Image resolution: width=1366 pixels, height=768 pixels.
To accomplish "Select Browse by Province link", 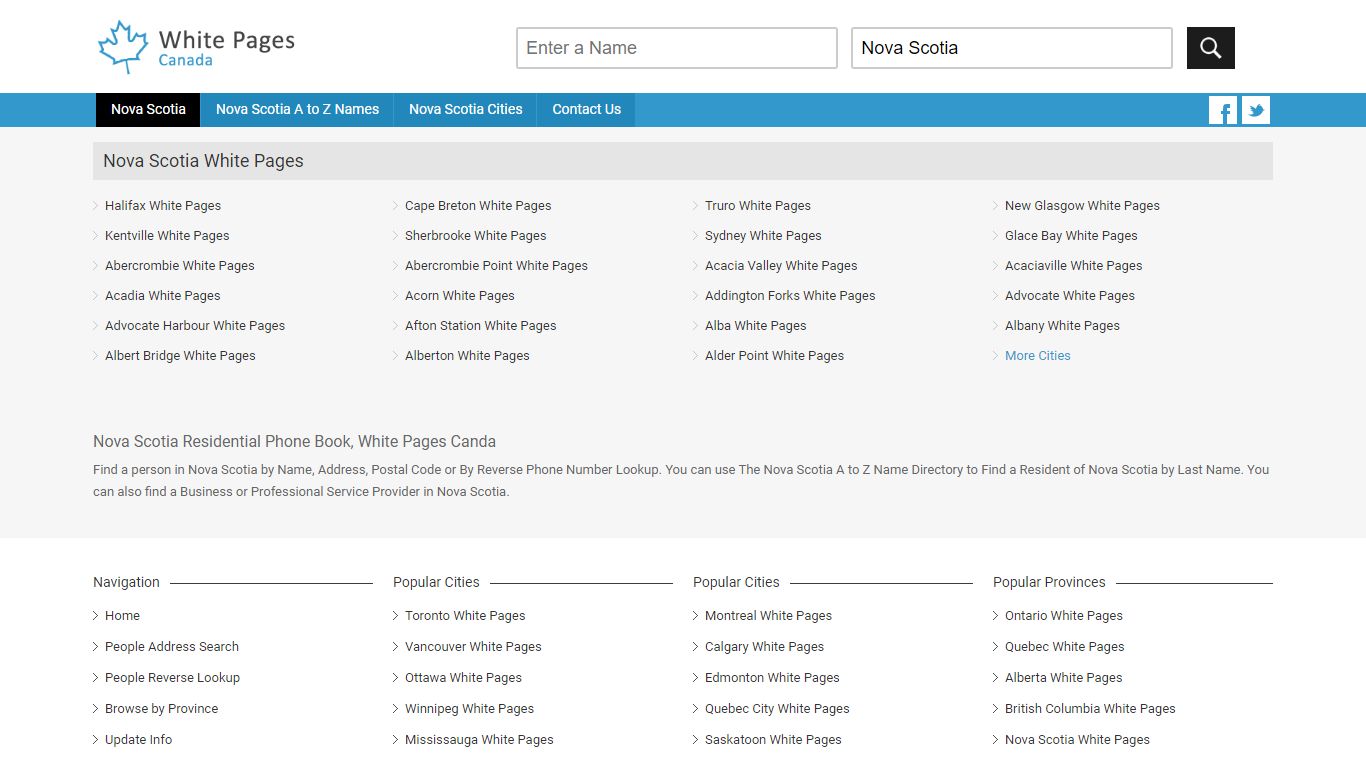I will tap(161, 709).
